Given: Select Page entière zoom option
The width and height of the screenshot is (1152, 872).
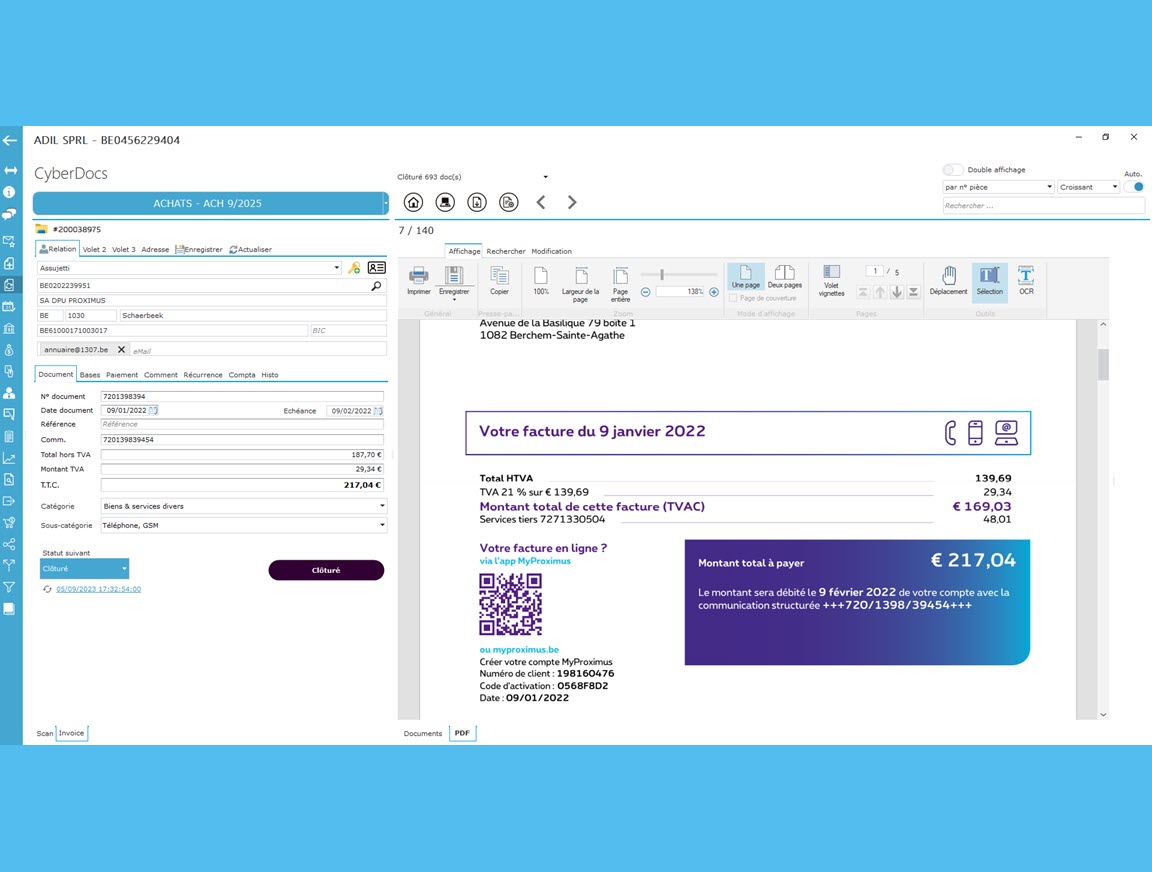Looking at the screenshot, I should 620,284.
